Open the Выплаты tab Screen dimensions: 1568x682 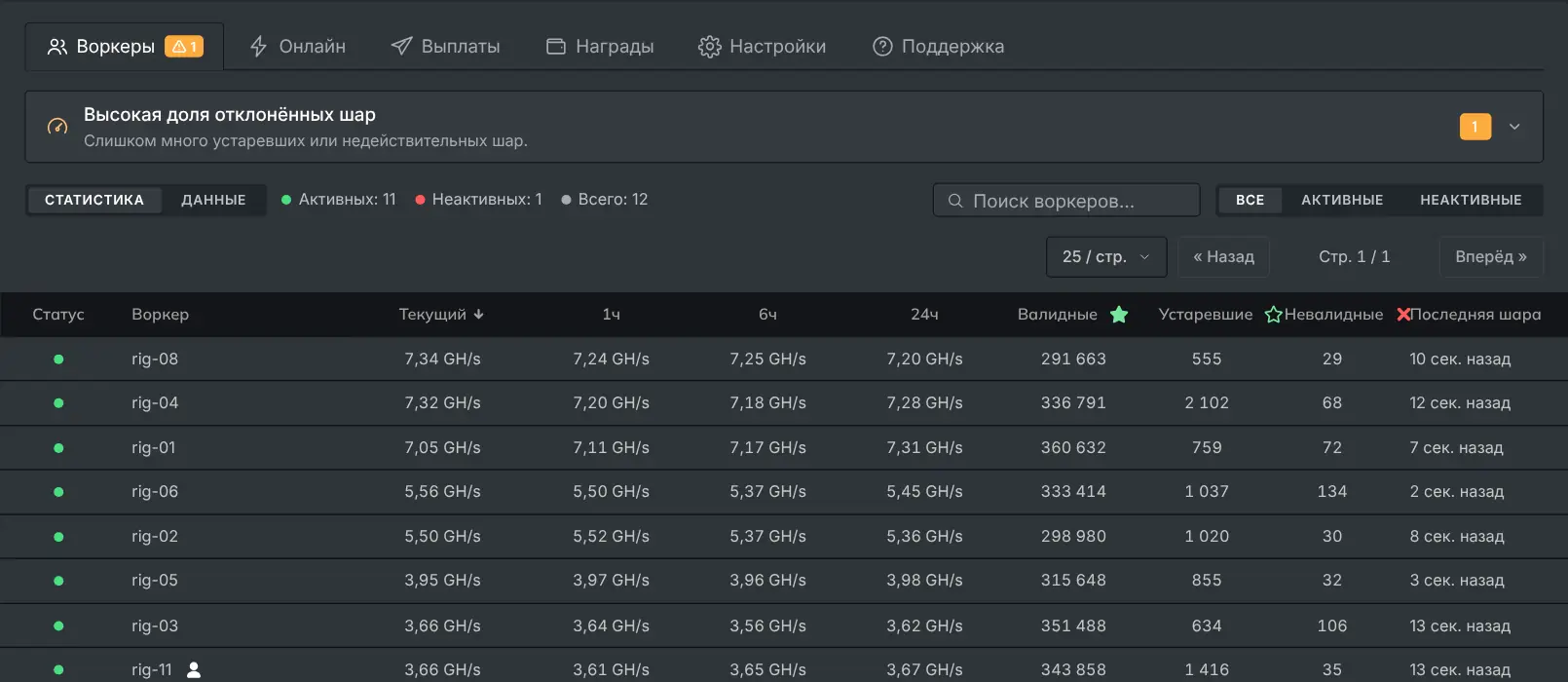pyautogui.click(x=445, y=46)
